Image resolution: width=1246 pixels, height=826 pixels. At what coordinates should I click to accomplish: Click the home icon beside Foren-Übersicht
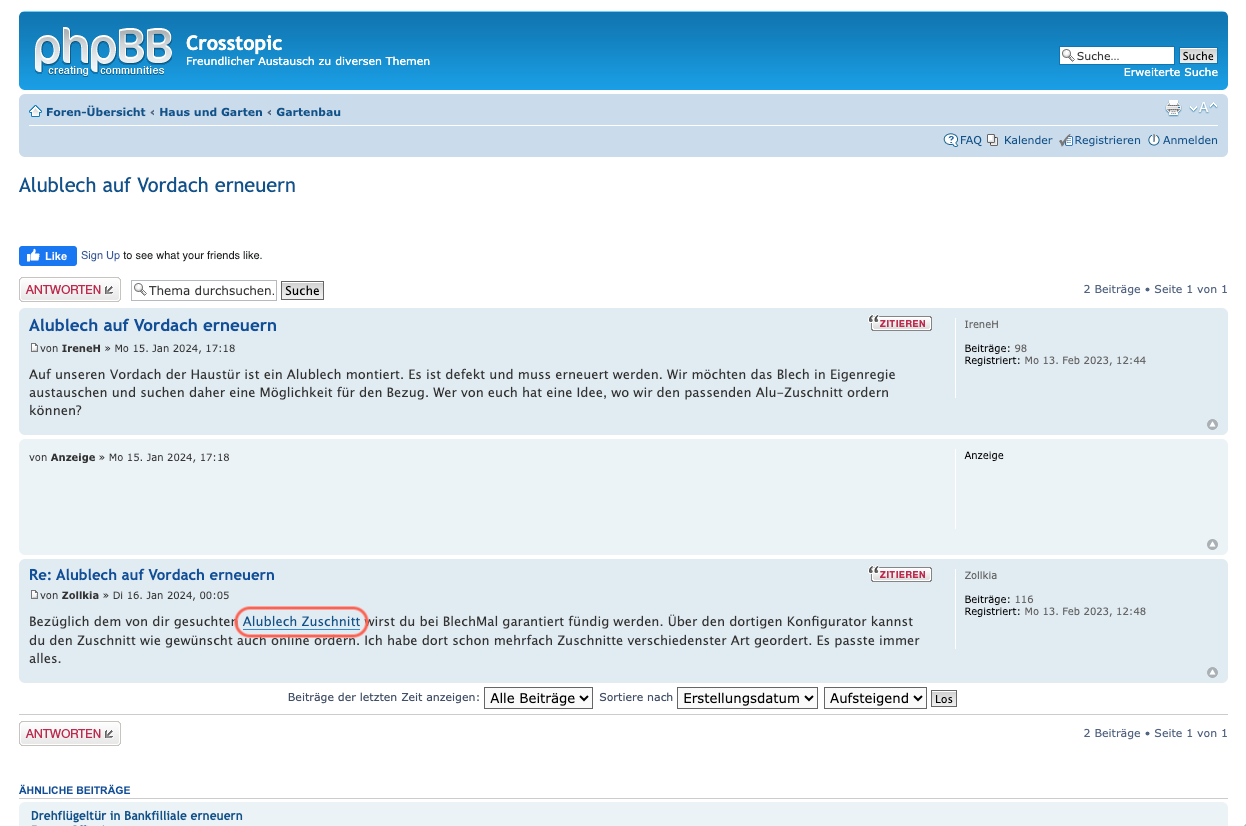[34, 111]
